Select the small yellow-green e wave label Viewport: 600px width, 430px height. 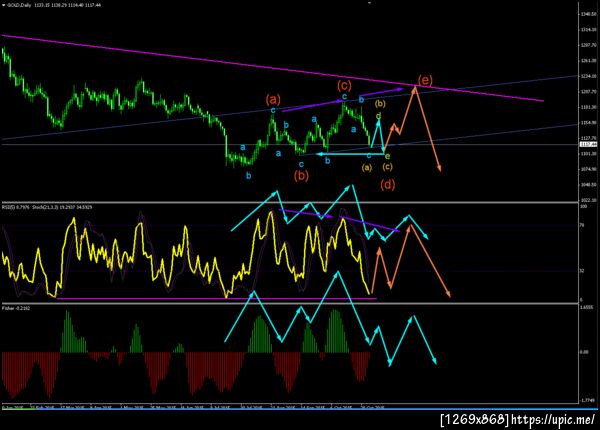pos(387,156)
